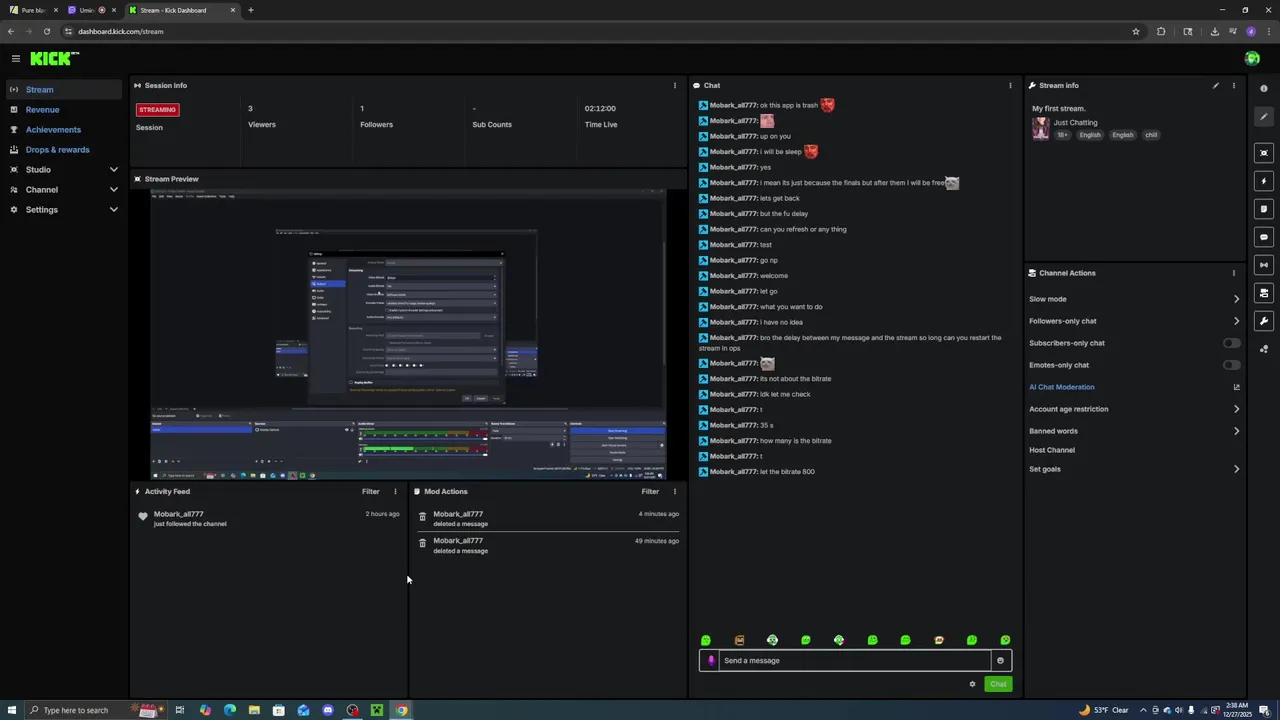
Task: Expand Slow mode options
Action: click(x=1236, y=299)
